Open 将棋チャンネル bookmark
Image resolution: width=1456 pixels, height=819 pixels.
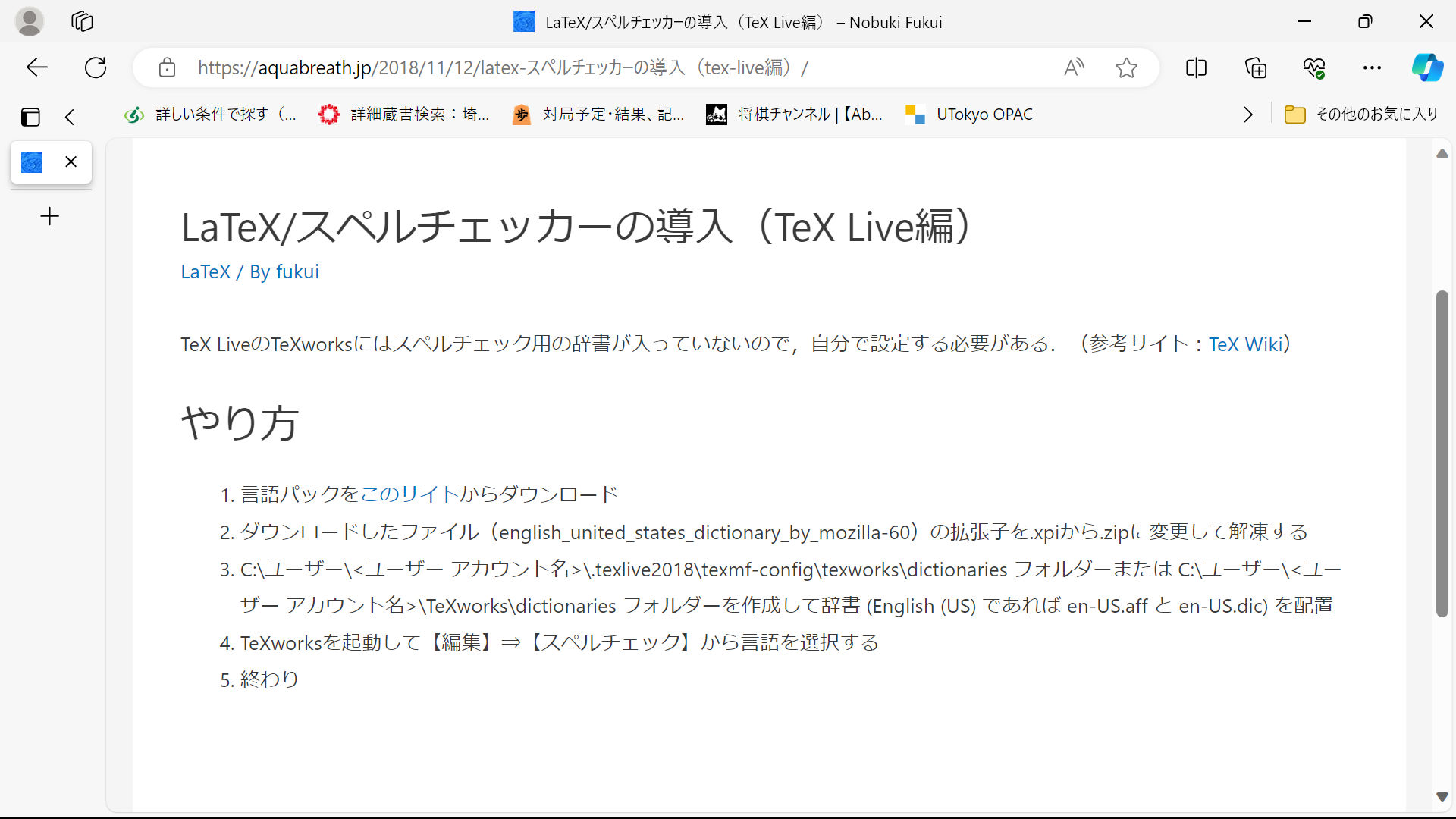click(x=795, y=115)
